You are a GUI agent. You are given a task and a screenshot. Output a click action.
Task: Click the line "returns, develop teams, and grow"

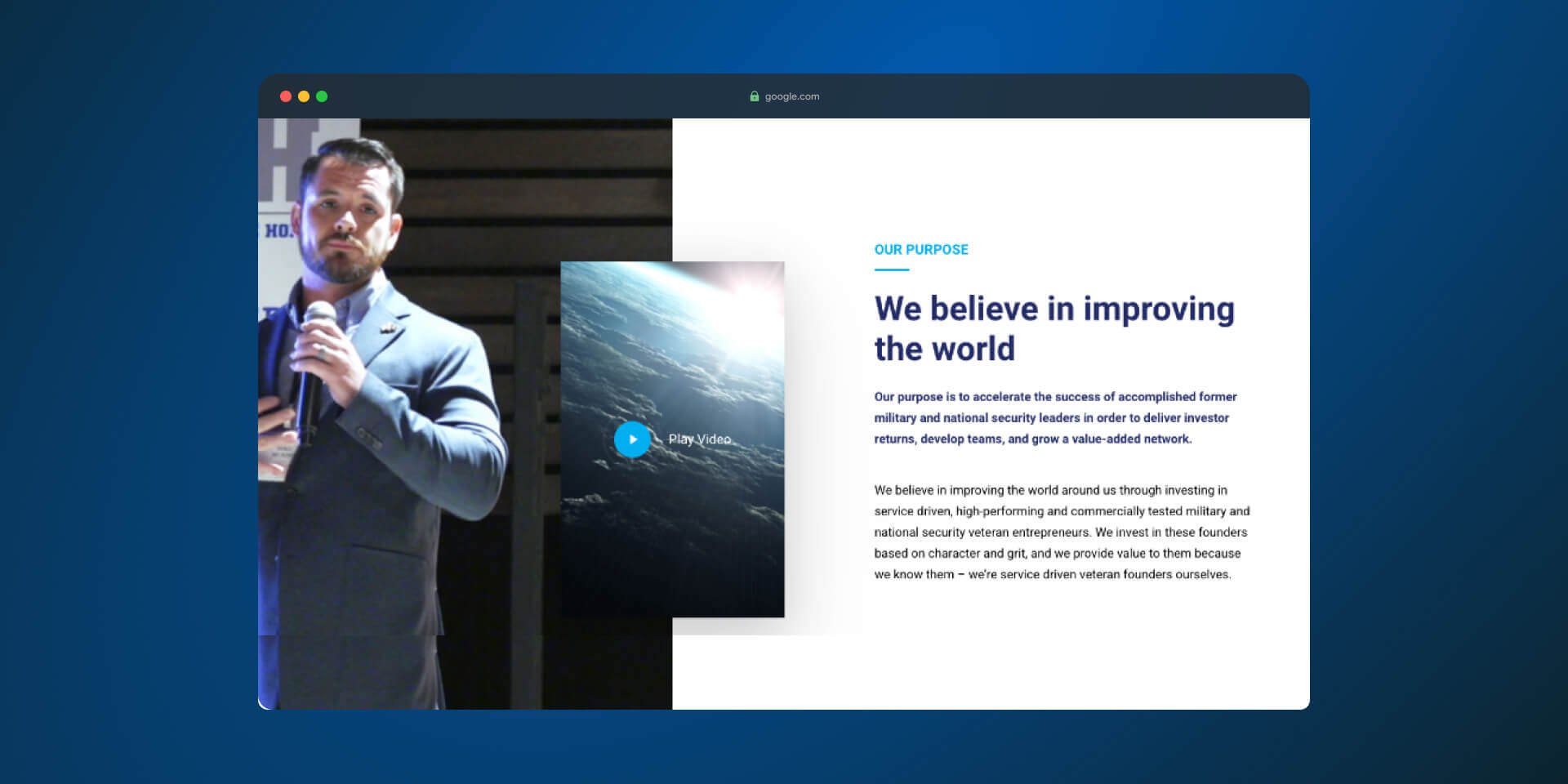pos(1032,439)
